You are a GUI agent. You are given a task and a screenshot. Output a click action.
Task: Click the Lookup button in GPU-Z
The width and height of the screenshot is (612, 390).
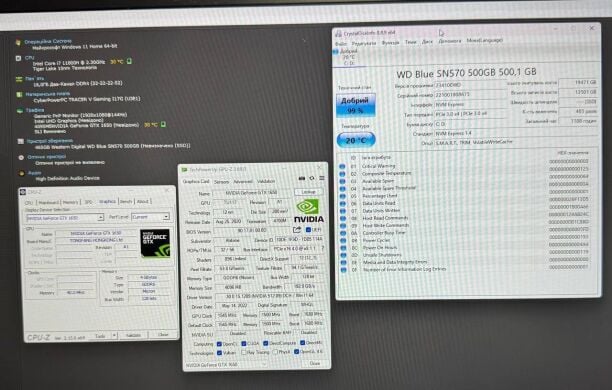[309, 192]
